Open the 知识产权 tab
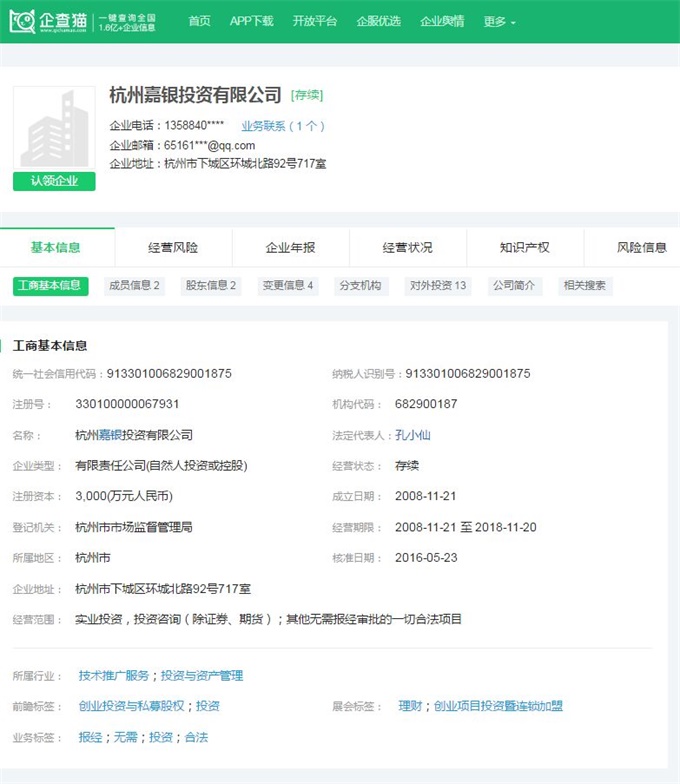 pos(524,248)
